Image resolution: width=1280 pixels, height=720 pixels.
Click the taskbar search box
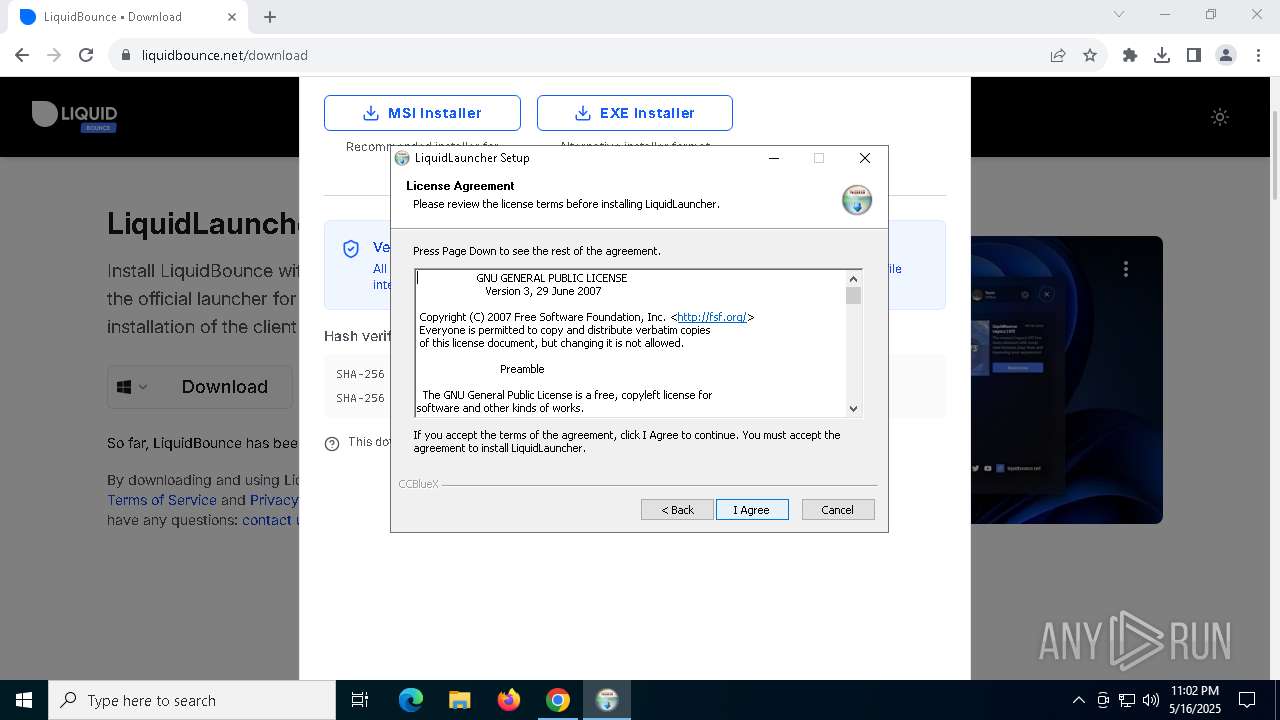pos(192,700)
